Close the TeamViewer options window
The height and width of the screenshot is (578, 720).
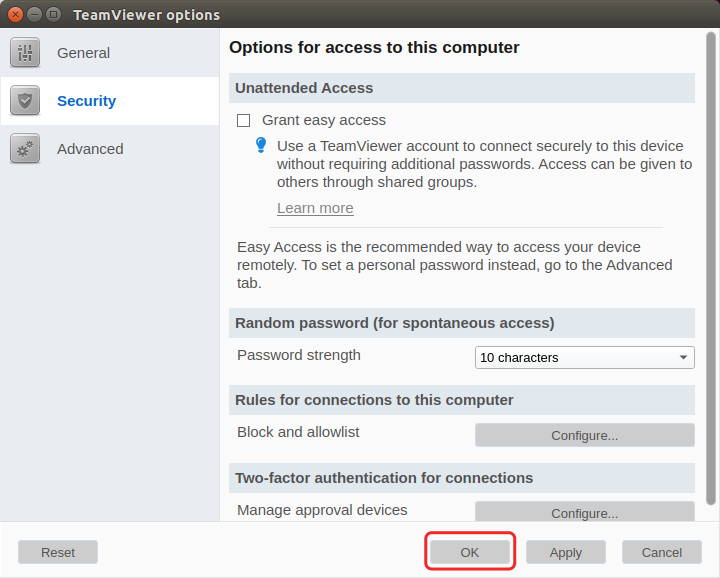click(x=15, y=15)
